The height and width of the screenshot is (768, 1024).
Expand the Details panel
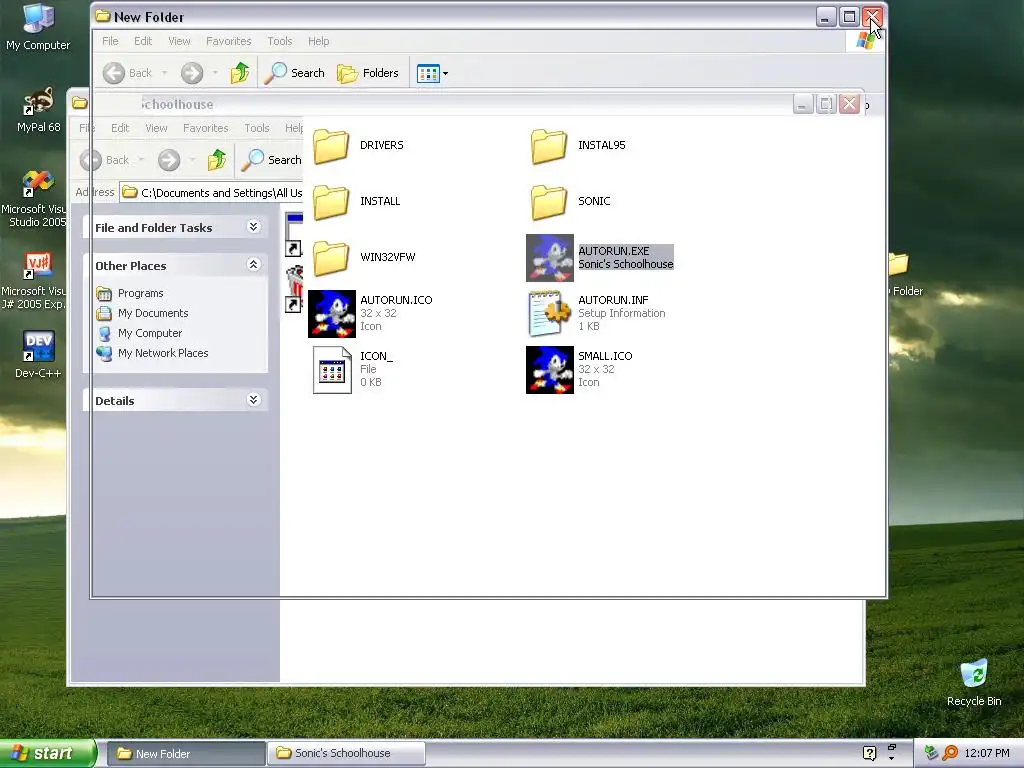(x=253, y=400)
